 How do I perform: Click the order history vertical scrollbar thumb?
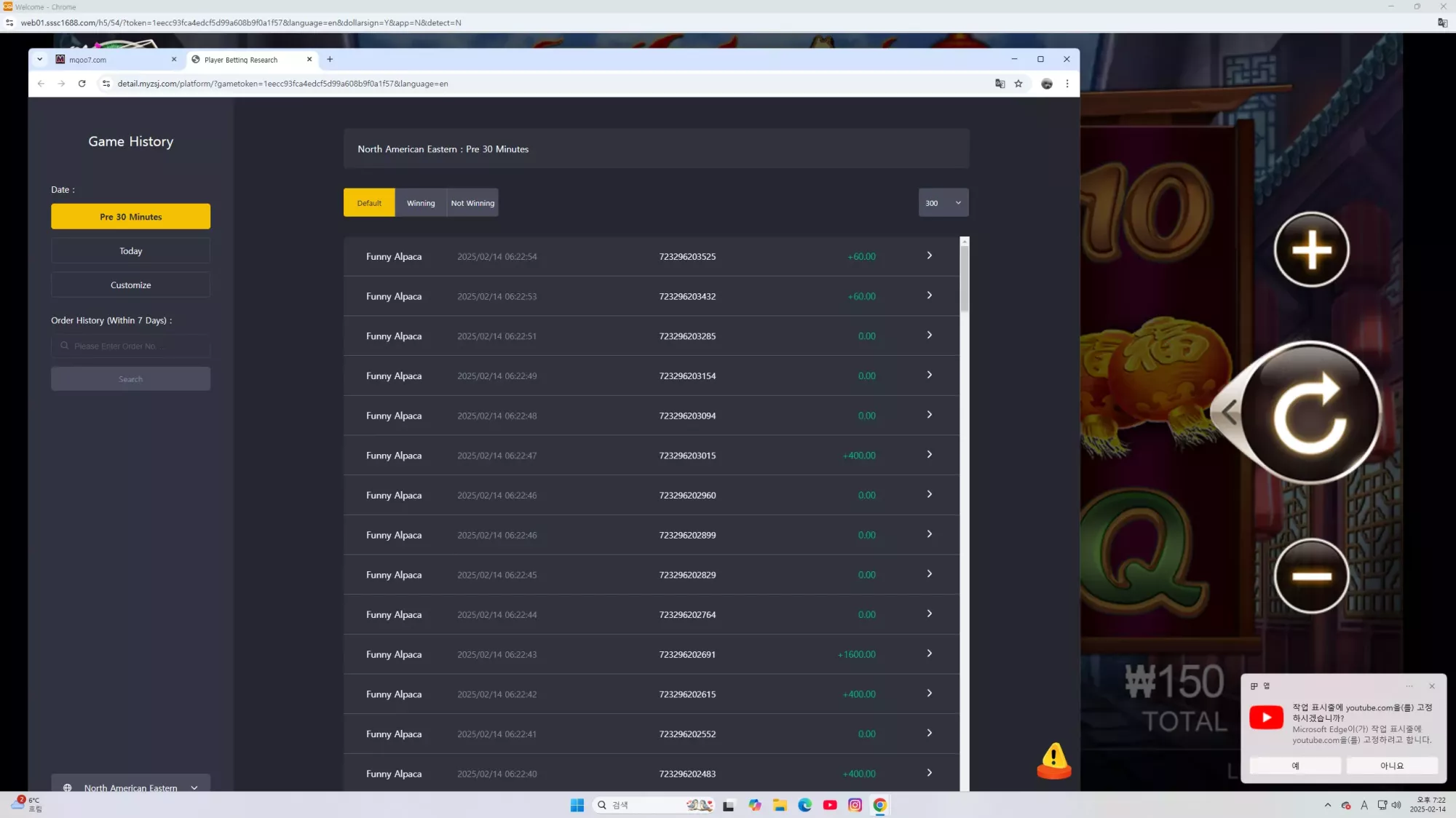tap(965, 279)
